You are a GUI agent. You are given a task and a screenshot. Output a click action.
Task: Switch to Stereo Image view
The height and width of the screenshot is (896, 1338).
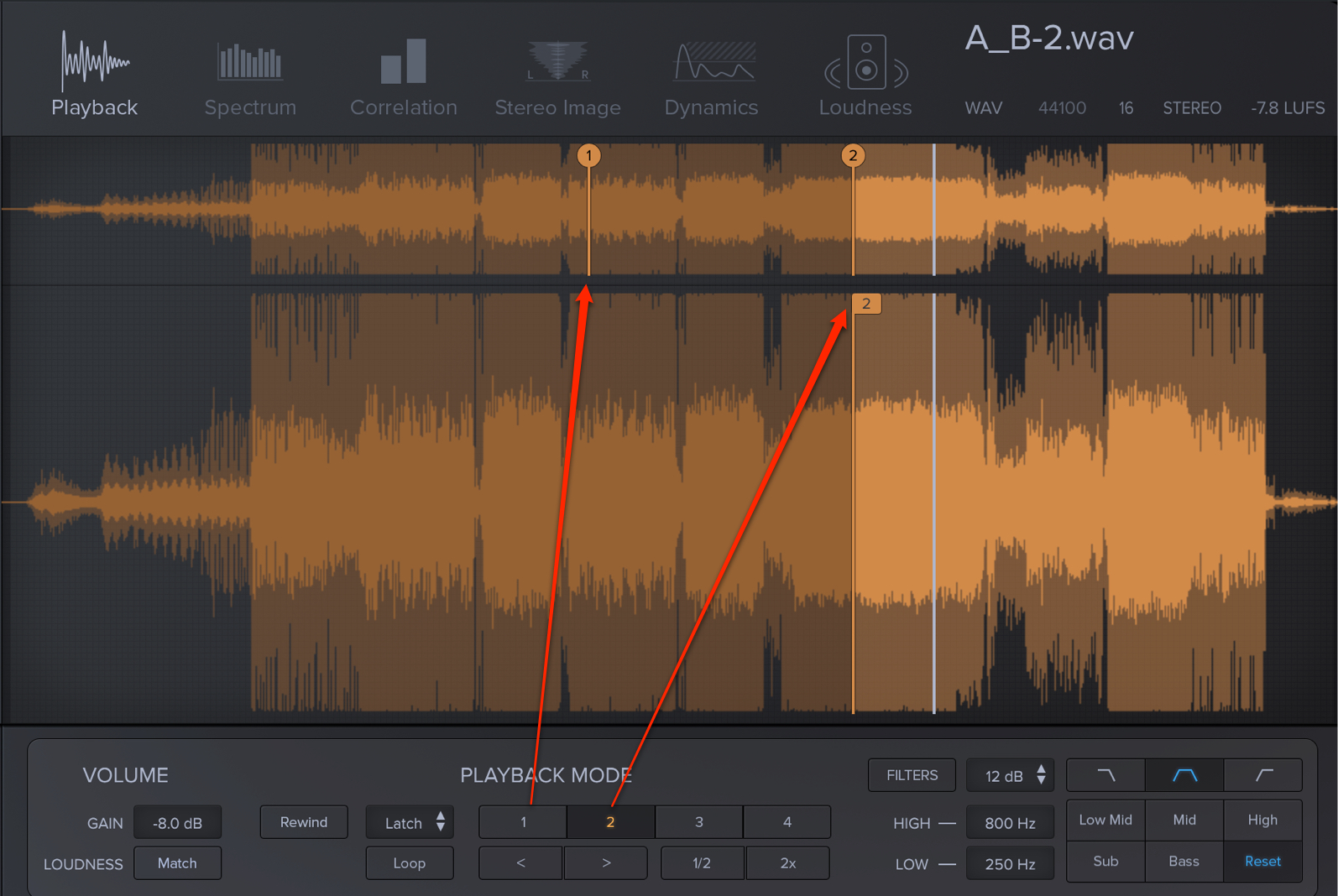pos(557,80)
